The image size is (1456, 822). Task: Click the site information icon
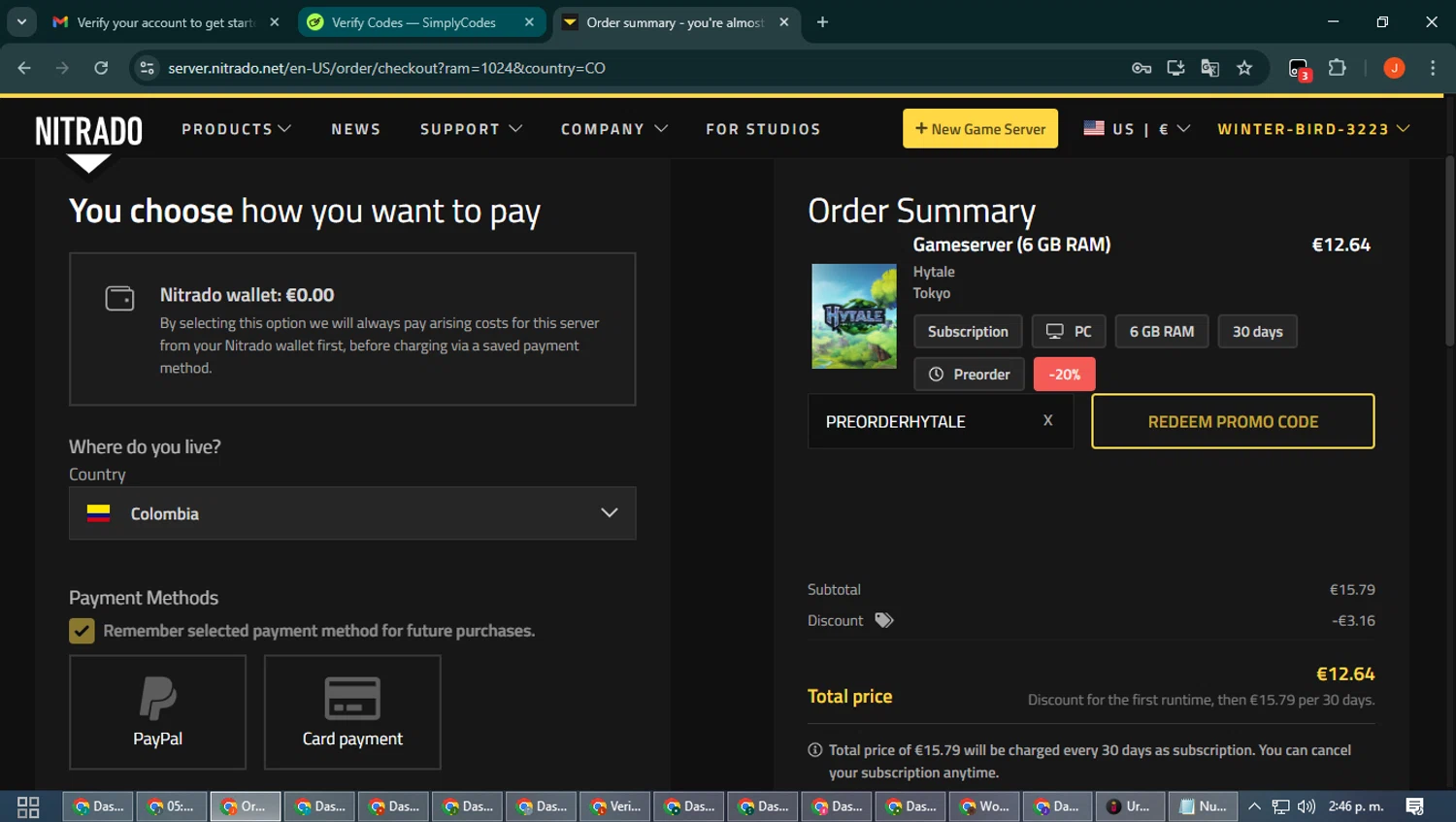[x=147, y=68]
